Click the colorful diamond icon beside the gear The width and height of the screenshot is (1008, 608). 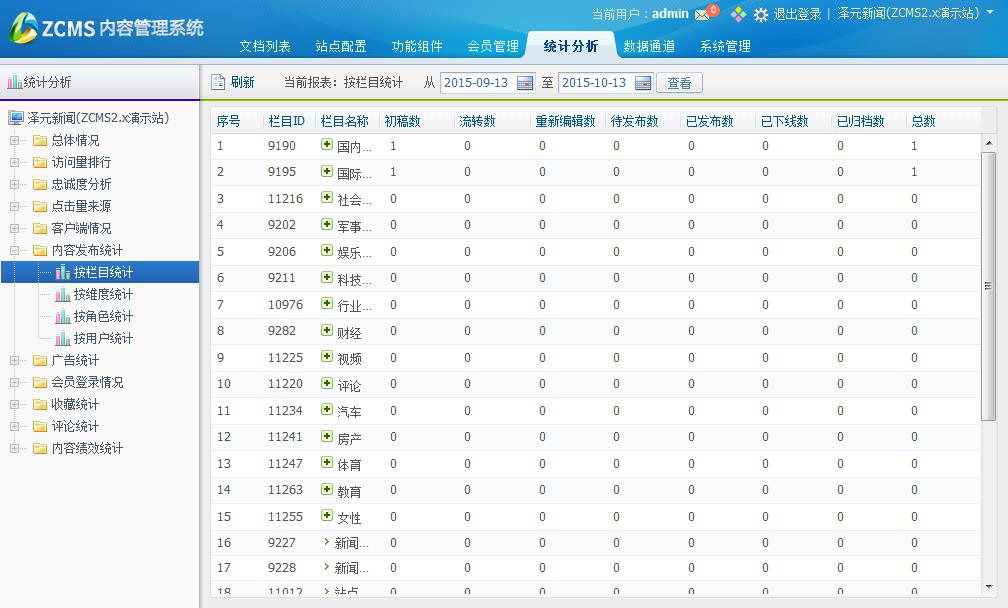tap(738, 14)
